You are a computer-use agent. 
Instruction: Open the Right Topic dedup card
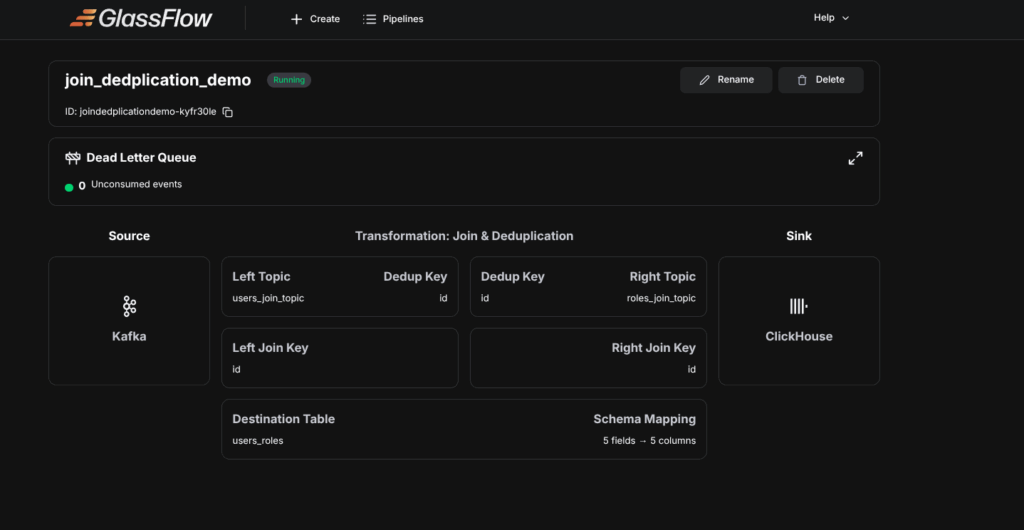pyautogui.click(x=588, y=287)
